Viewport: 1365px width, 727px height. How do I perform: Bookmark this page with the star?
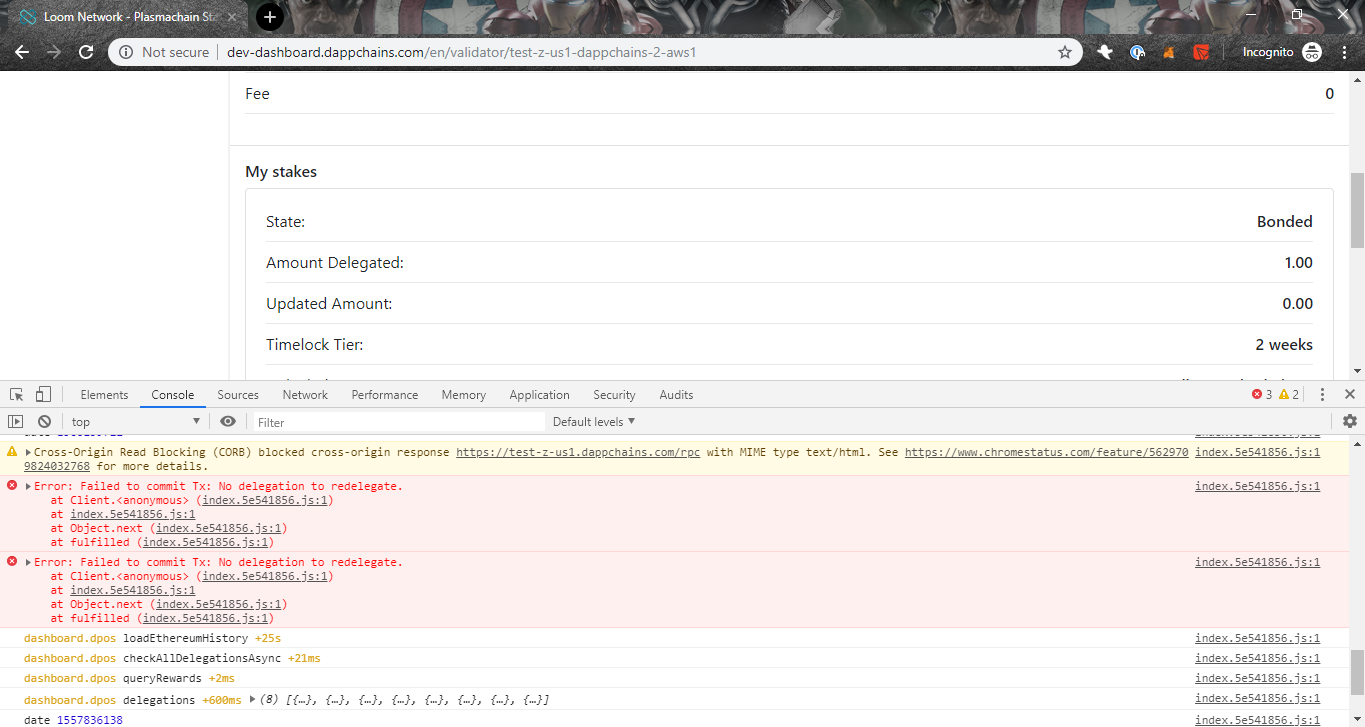click(1064, 51)
